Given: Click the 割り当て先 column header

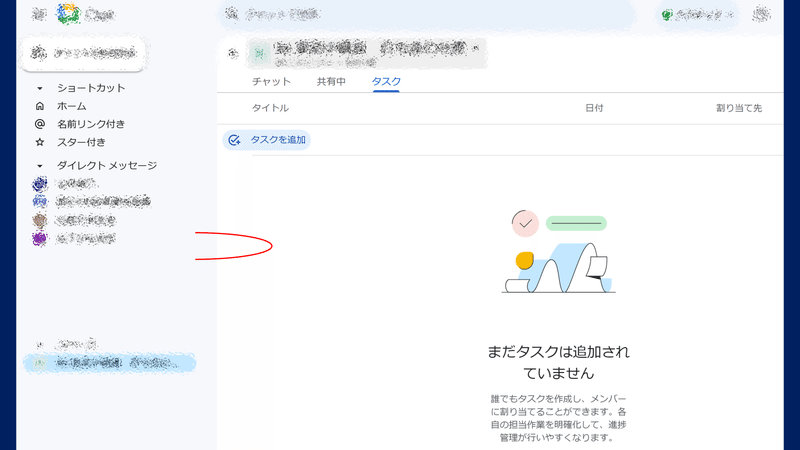Looking at the screenshot, I should point(739,108).
